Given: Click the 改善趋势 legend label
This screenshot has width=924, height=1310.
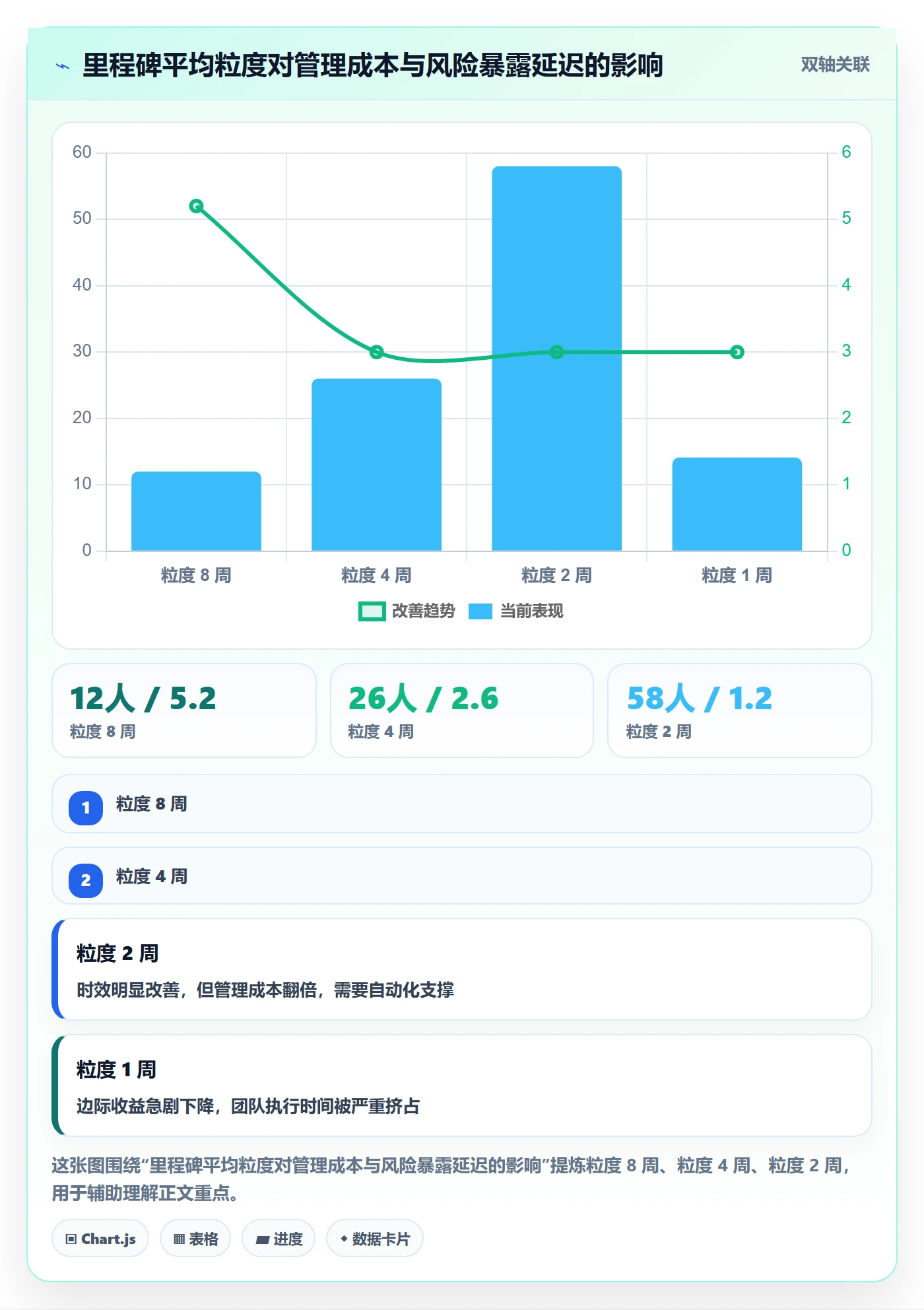Looking at the screenshot, I should [x=423, y=611].
